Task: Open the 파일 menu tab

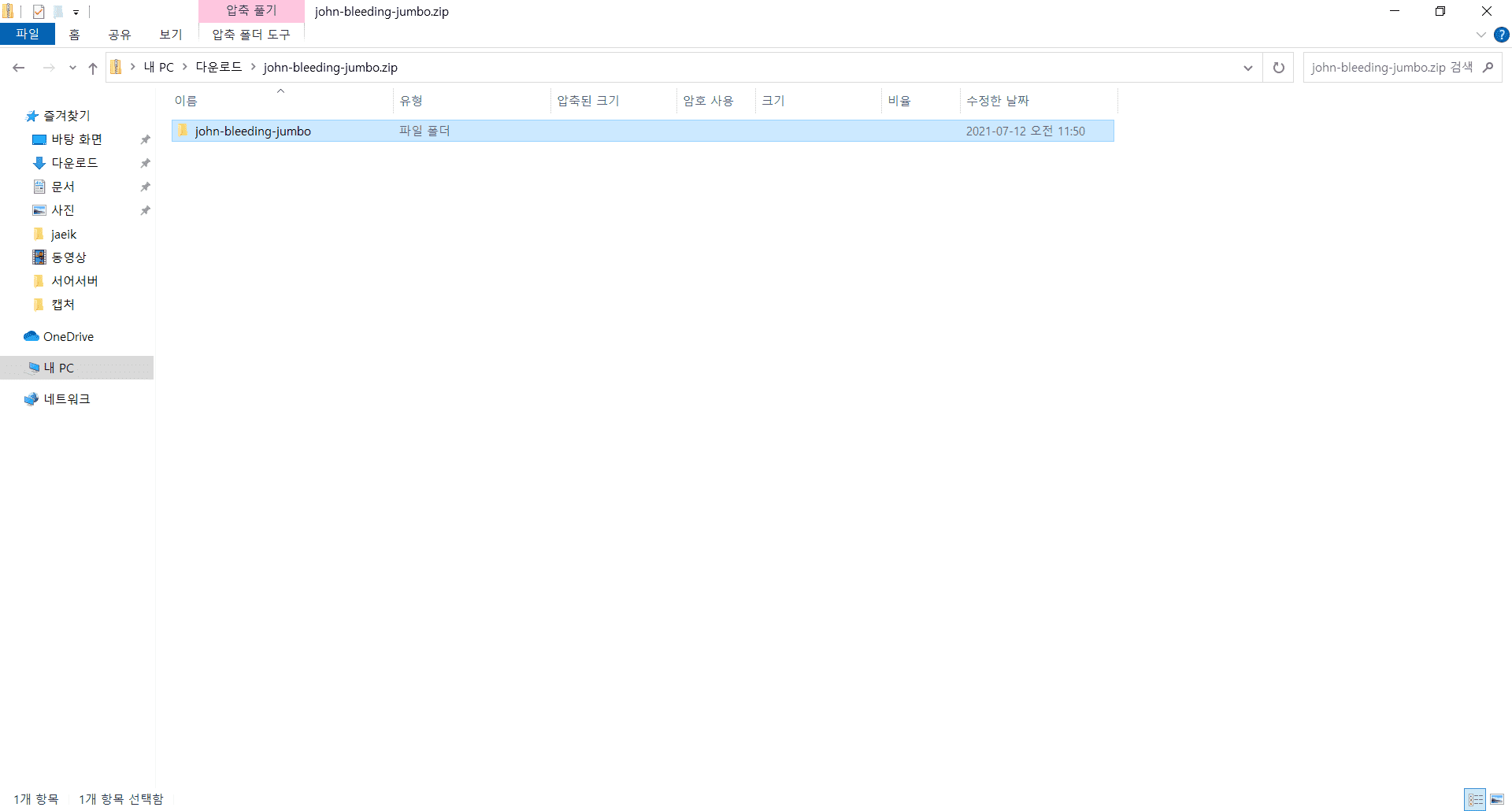Action: [x=28, y=34]
